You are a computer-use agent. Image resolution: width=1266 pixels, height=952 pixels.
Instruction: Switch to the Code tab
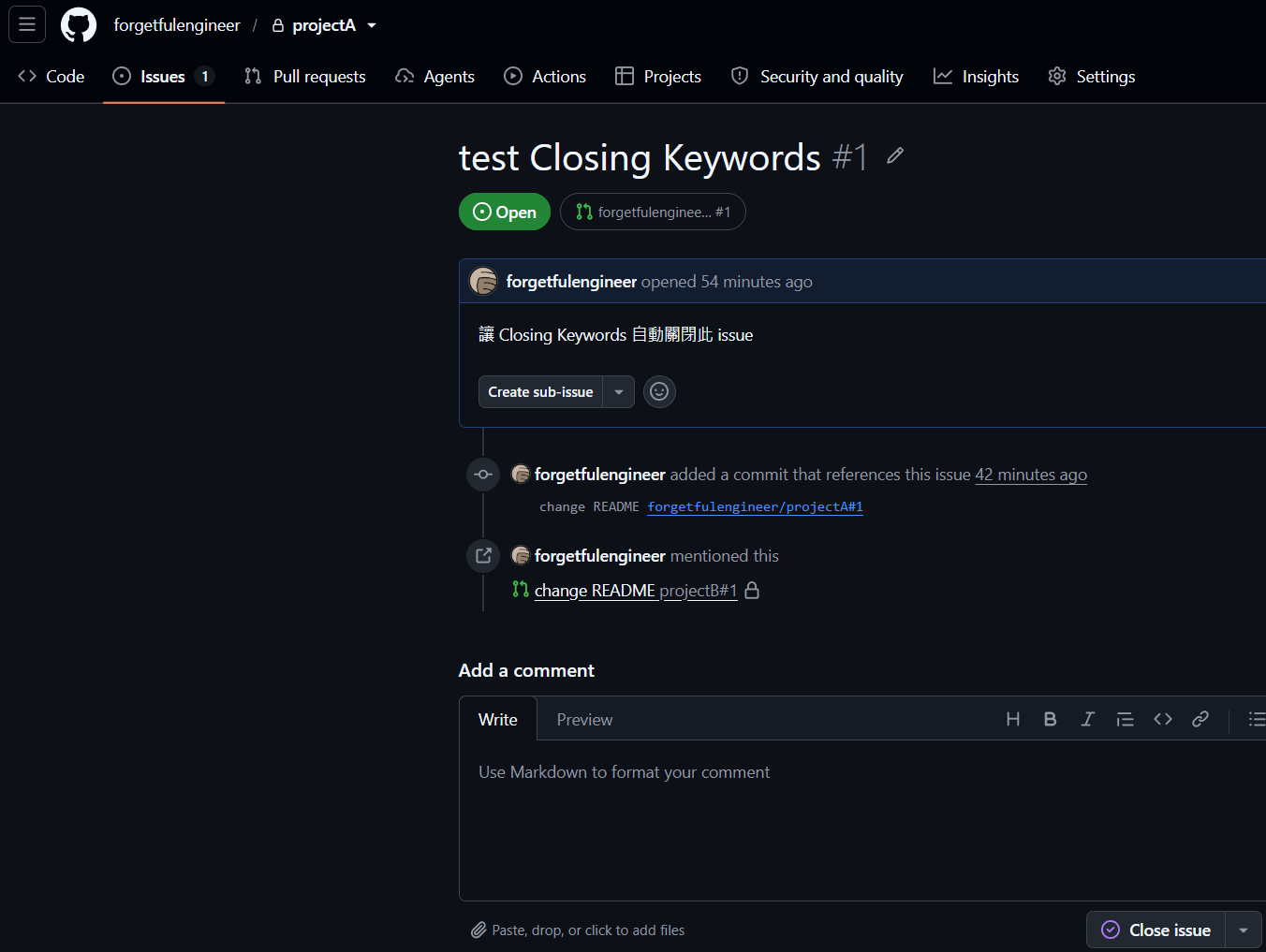(52, 77)
